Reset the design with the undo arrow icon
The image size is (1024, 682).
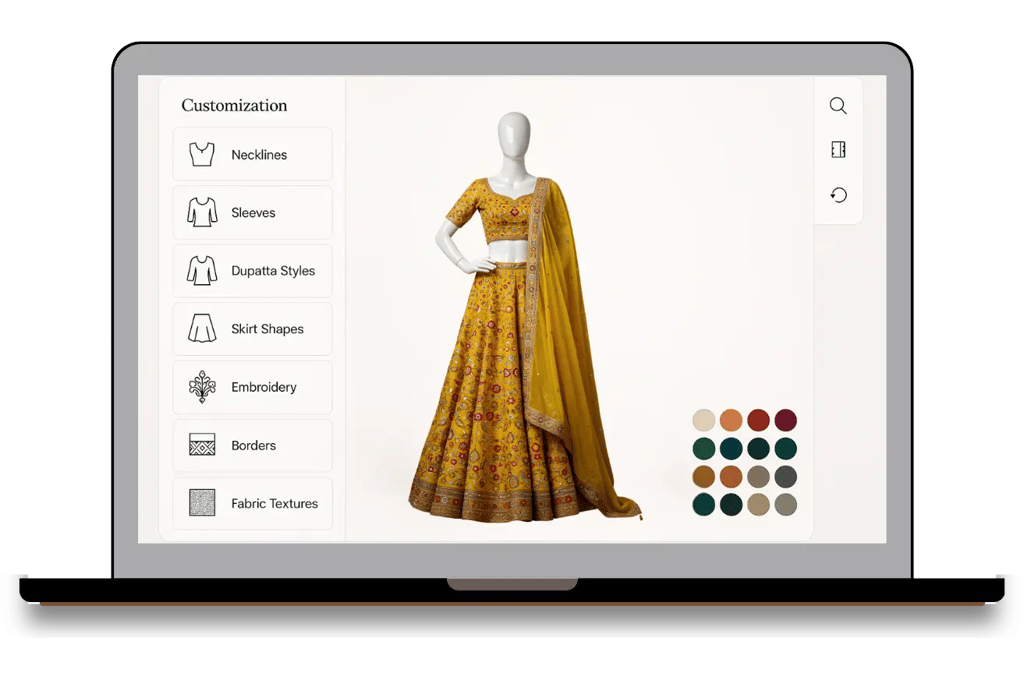838,194
